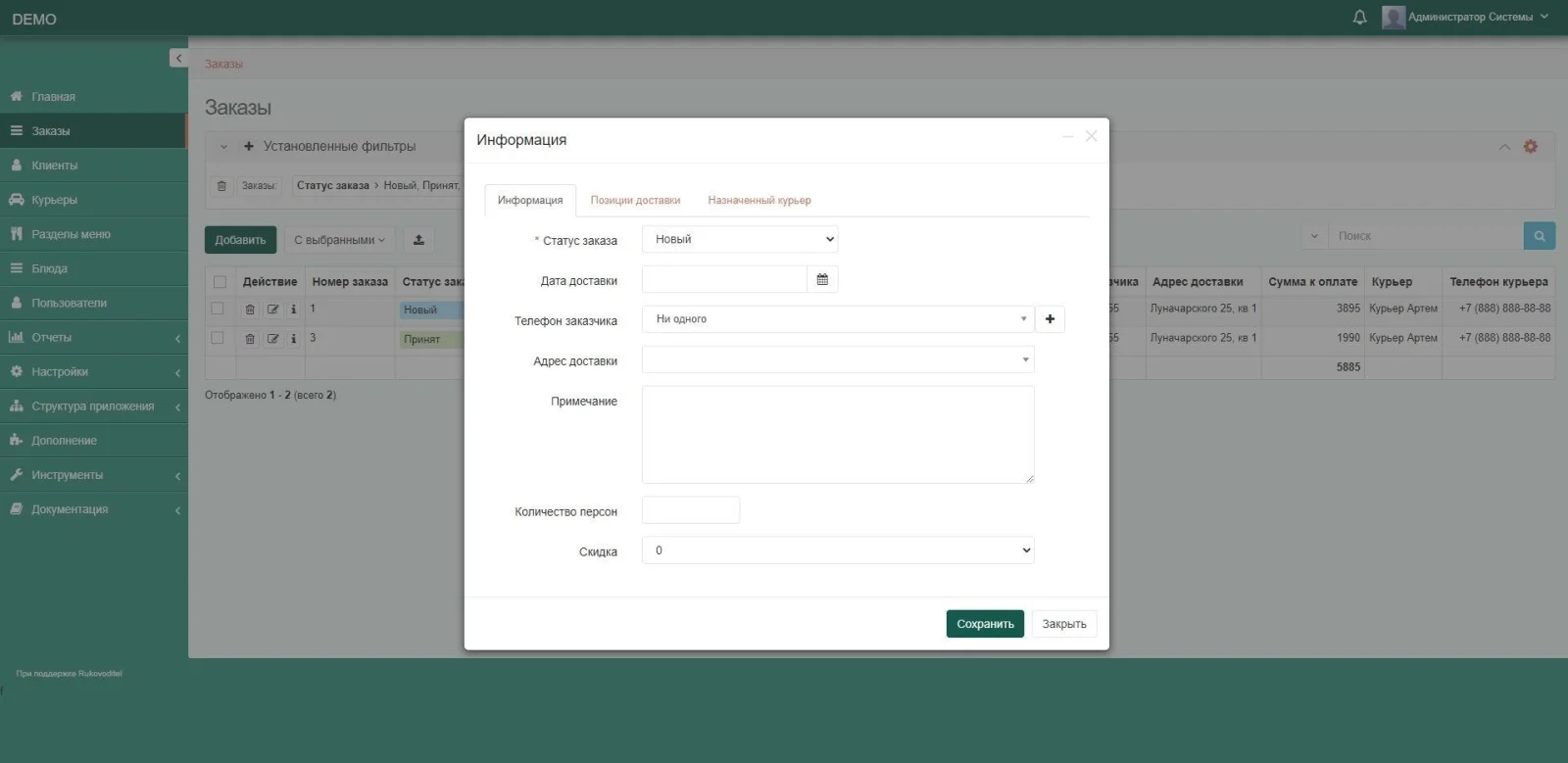Click the notification bell icon
The height and width of the screenshot is (763, 1568).
tap(1359, 18)
